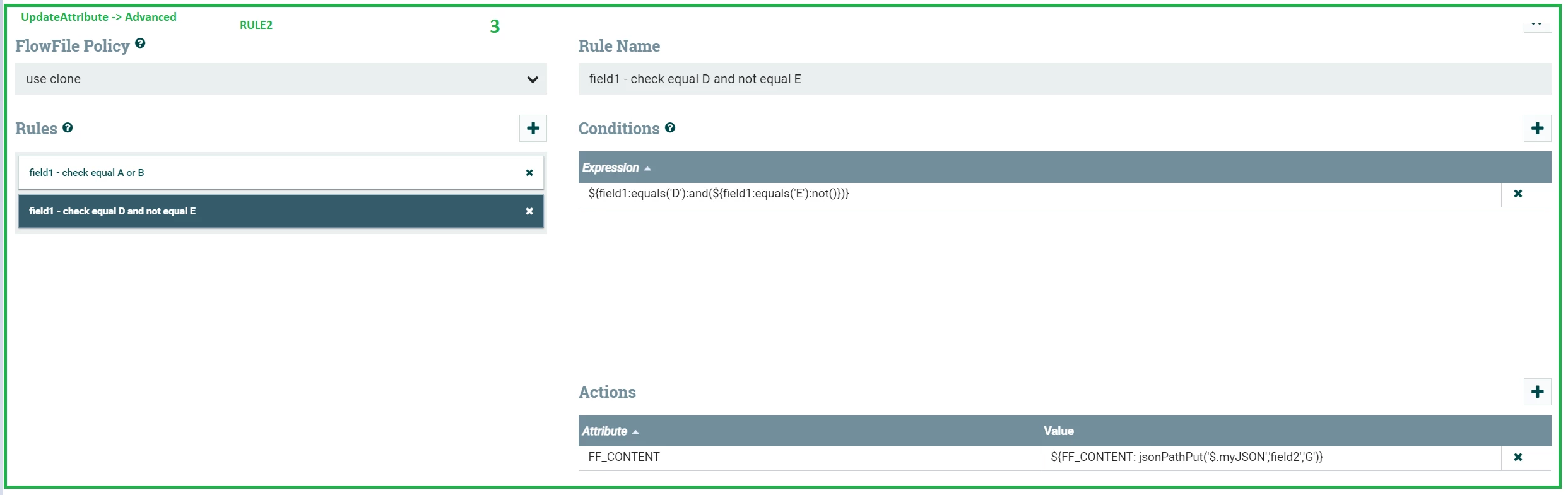Add a new action with plus button
The height and width of the screenshot is (495, 1568).
(x=1537, y=392)
